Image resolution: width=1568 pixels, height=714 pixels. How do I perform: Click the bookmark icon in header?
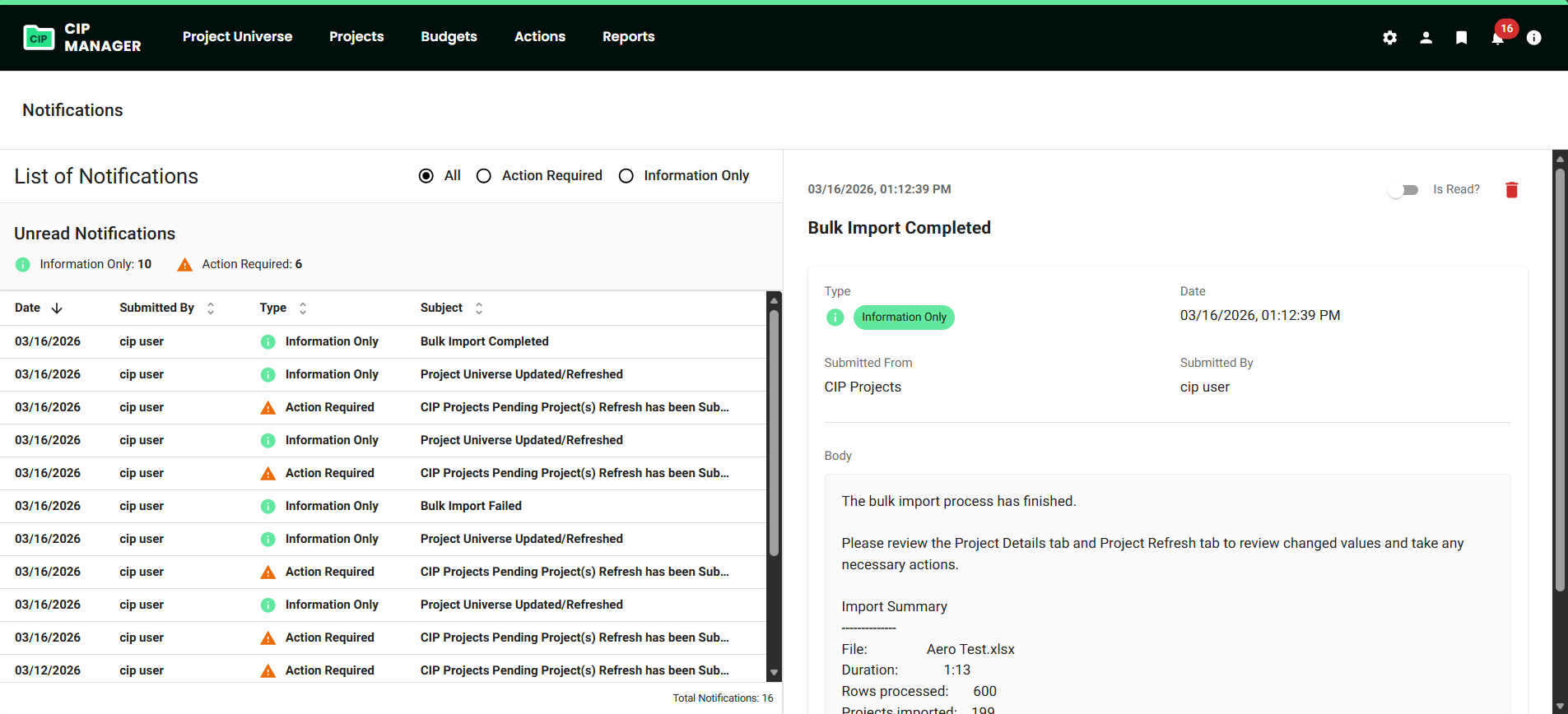[x=1461, y=38]
